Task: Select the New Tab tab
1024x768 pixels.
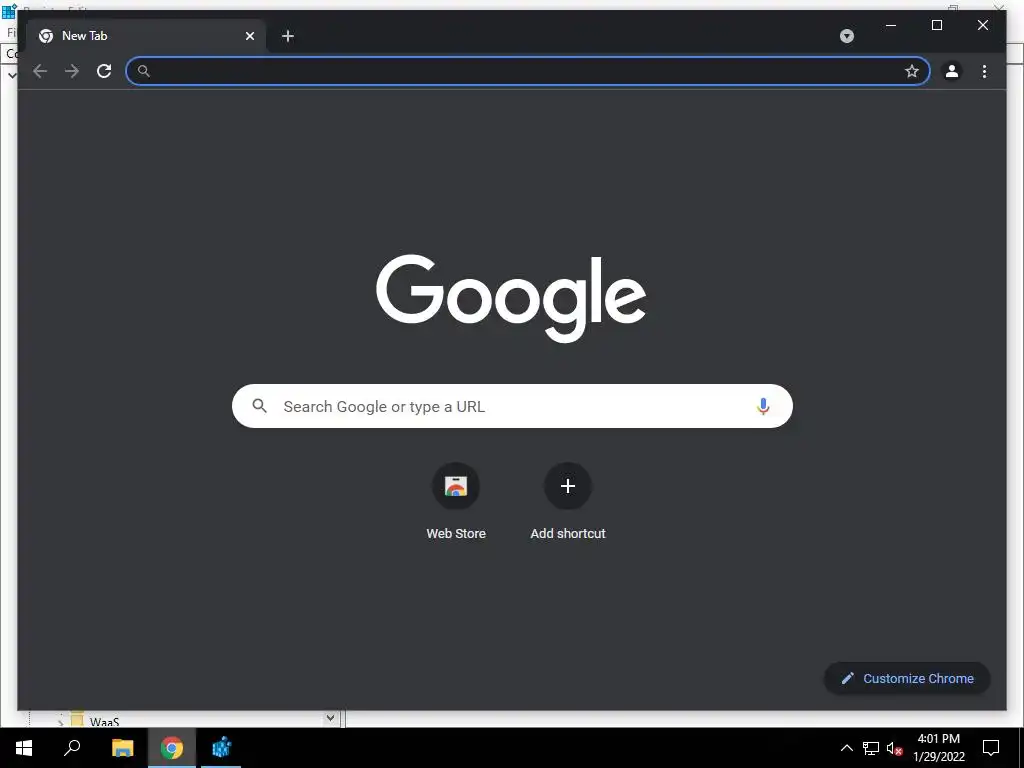Action: click(145, 36)
